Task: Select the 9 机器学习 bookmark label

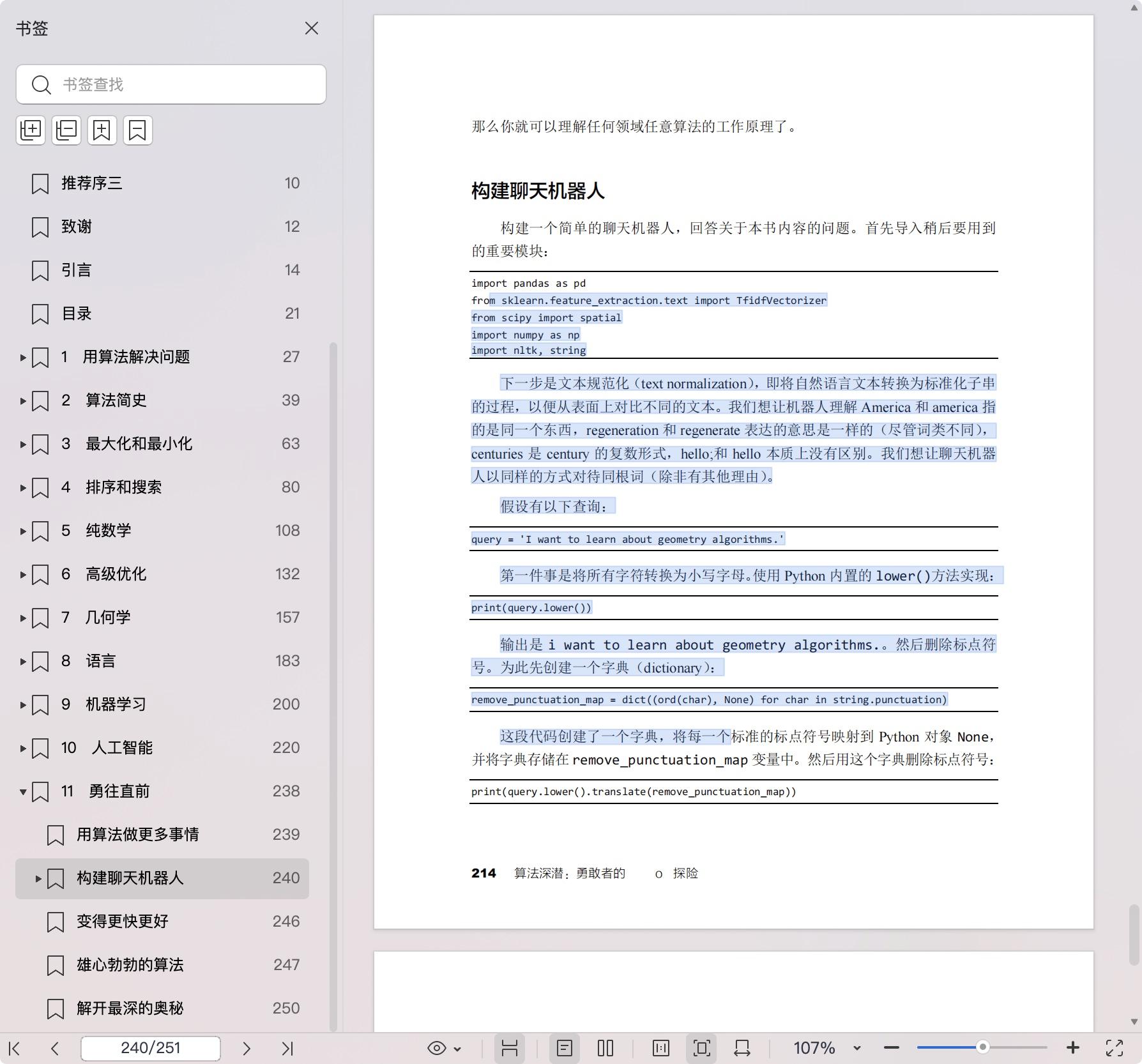Action: click(x=103, y=704)
